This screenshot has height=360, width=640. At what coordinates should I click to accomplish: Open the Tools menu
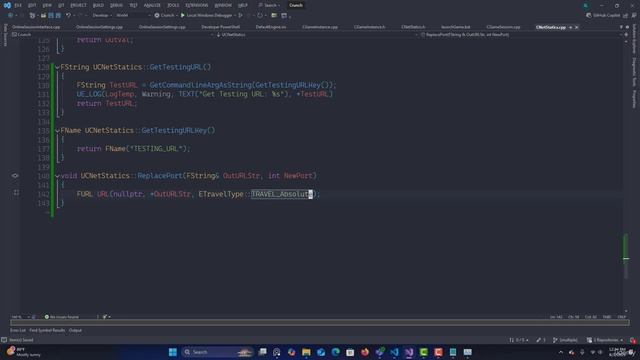[x=173, y=5]
